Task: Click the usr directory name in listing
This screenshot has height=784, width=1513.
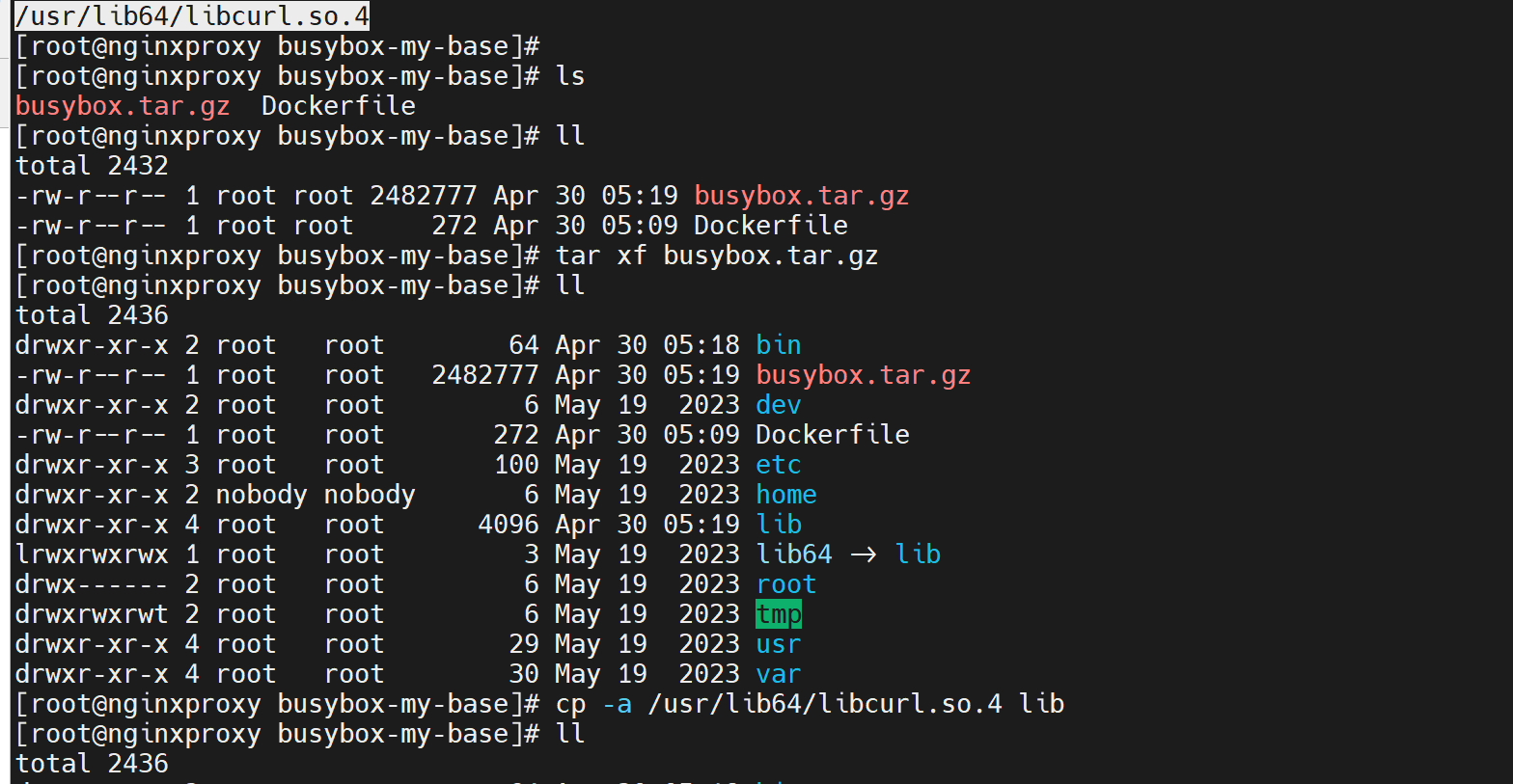Action: pos(778,644)
